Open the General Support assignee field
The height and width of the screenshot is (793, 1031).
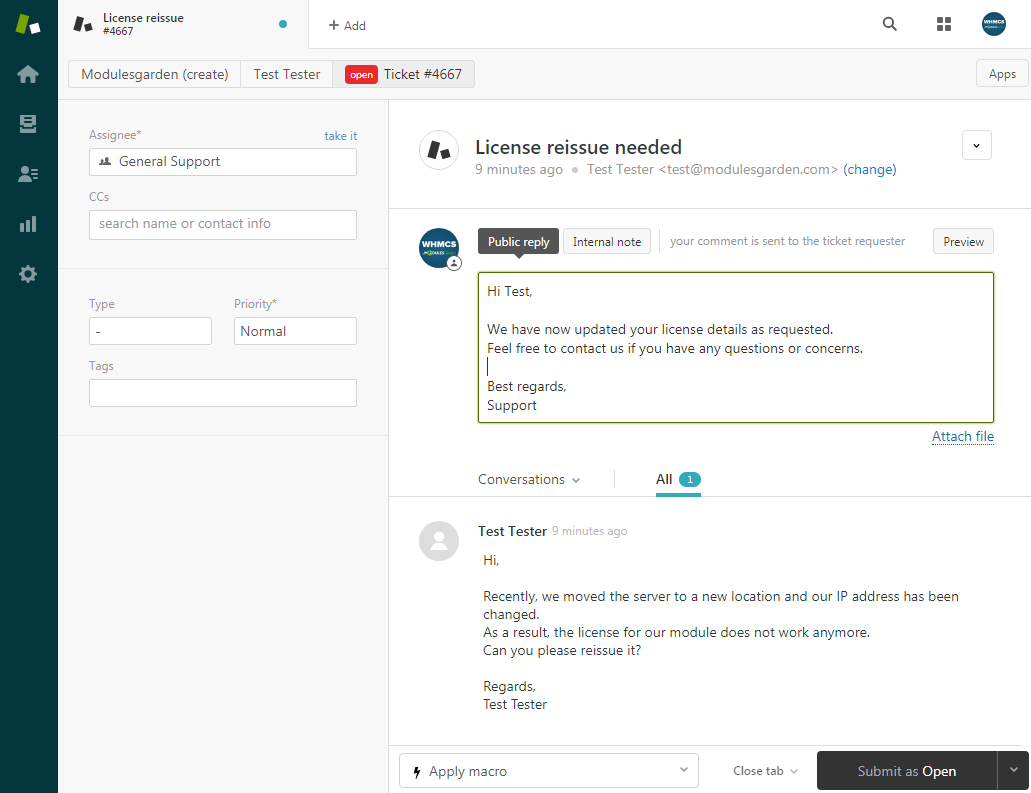pos(223,162)
